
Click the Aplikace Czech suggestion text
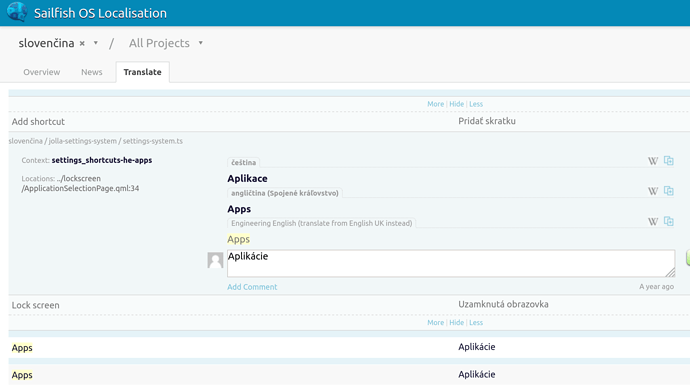point(247,178)
